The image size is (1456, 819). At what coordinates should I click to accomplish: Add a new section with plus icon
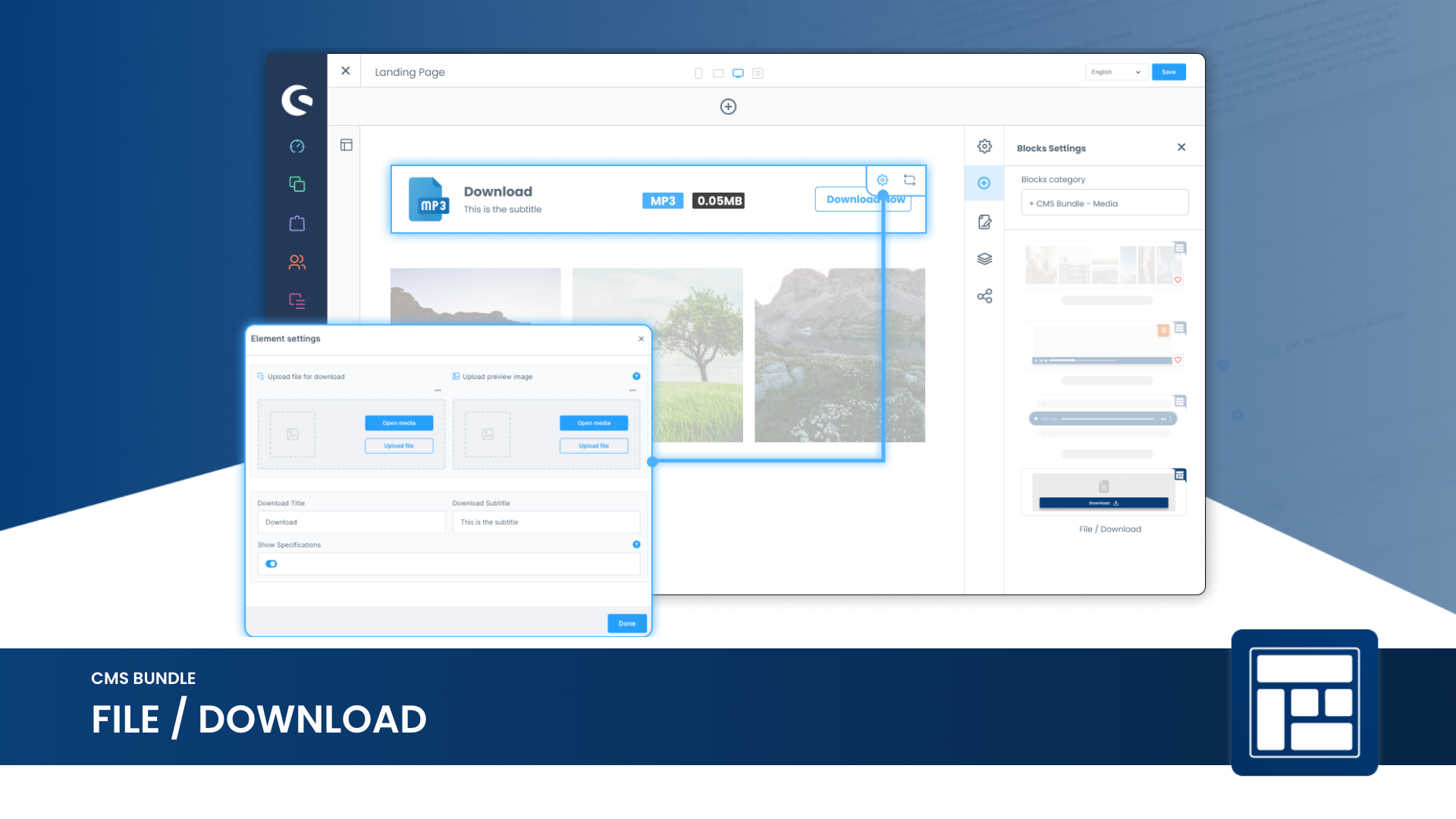click(x=728, y=107)
